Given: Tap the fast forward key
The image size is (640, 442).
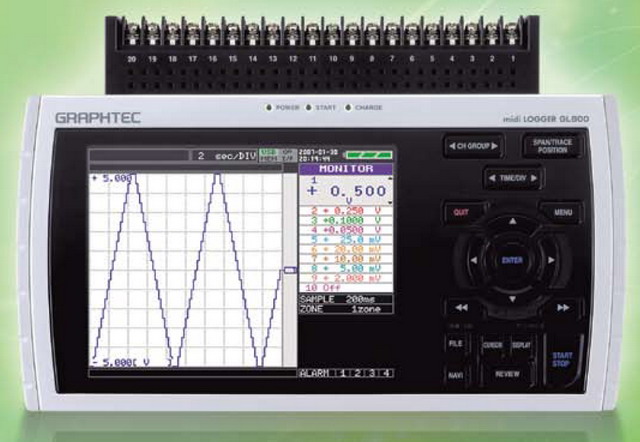Looking at the screenshot, I should pyautogui.click(x=563, y=307).
